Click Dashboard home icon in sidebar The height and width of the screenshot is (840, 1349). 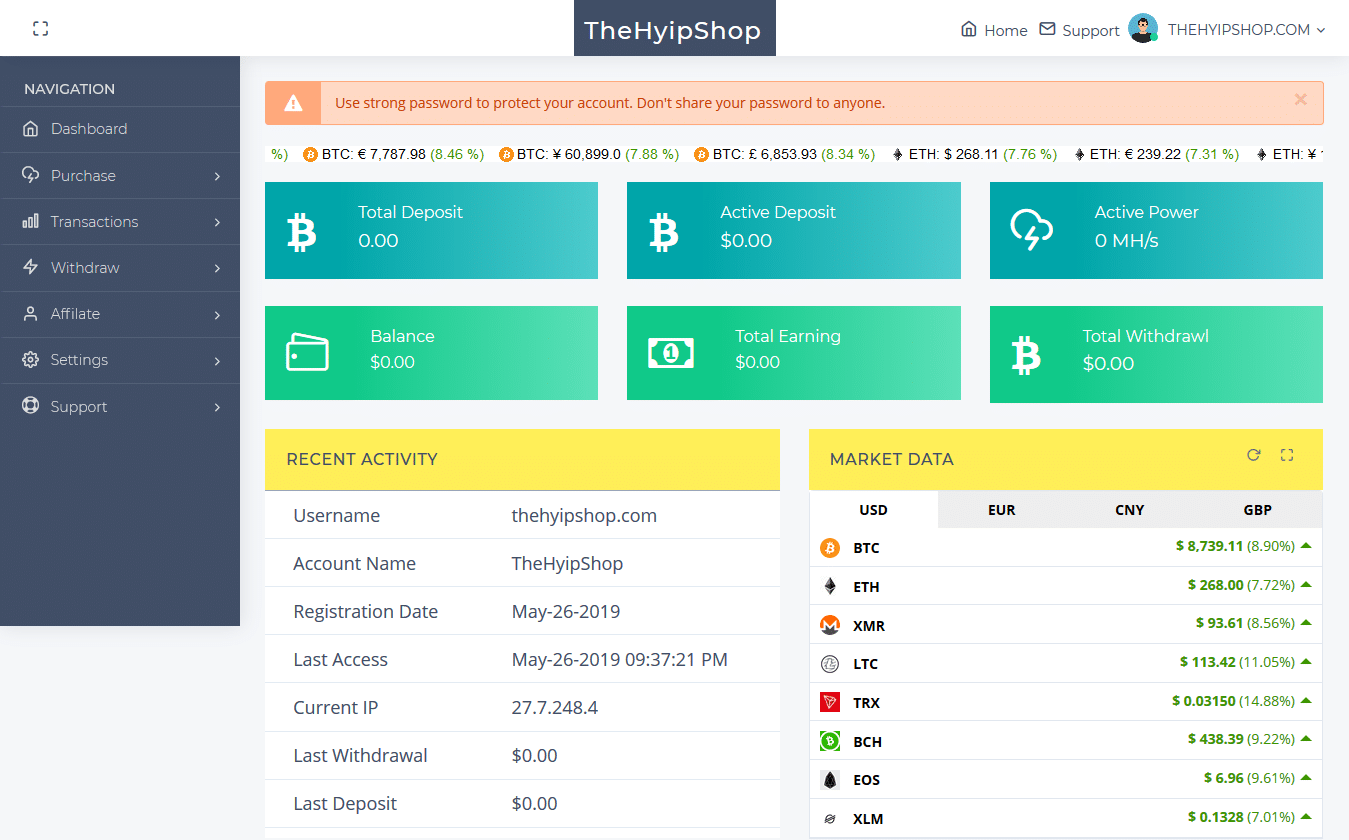pos(31,129)
